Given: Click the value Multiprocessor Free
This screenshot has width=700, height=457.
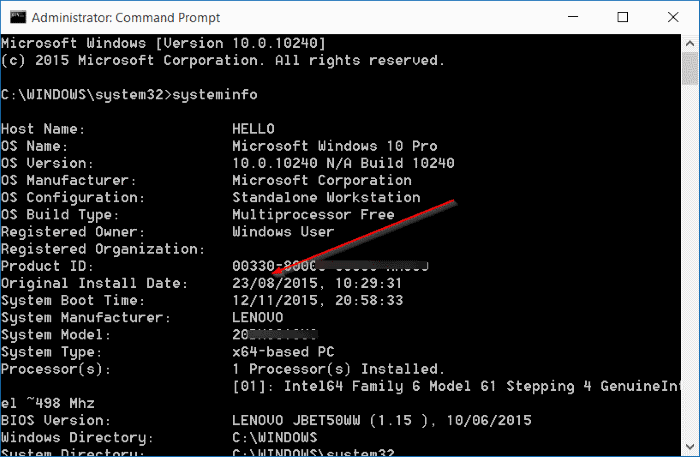Looking at the screenshot, I should 313,215.
